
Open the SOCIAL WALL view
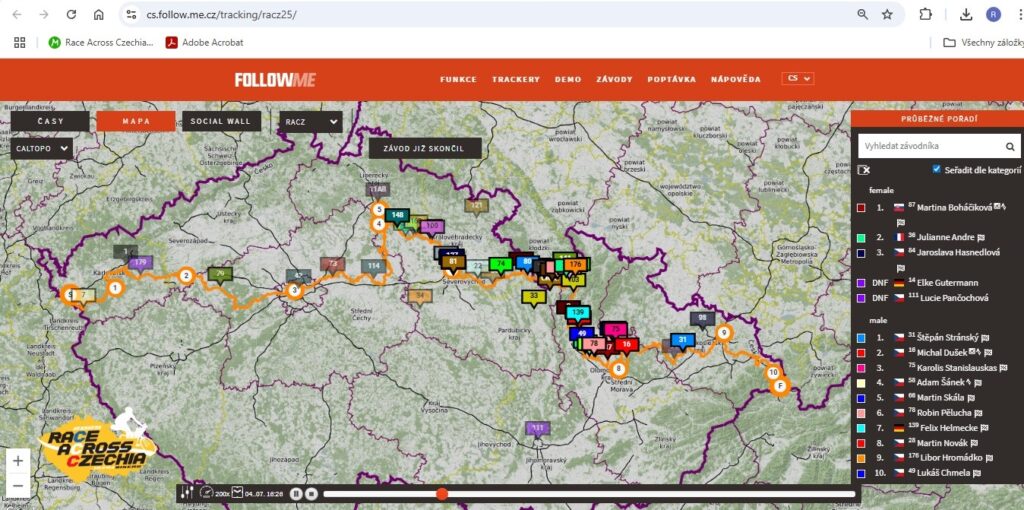point(221,122)
